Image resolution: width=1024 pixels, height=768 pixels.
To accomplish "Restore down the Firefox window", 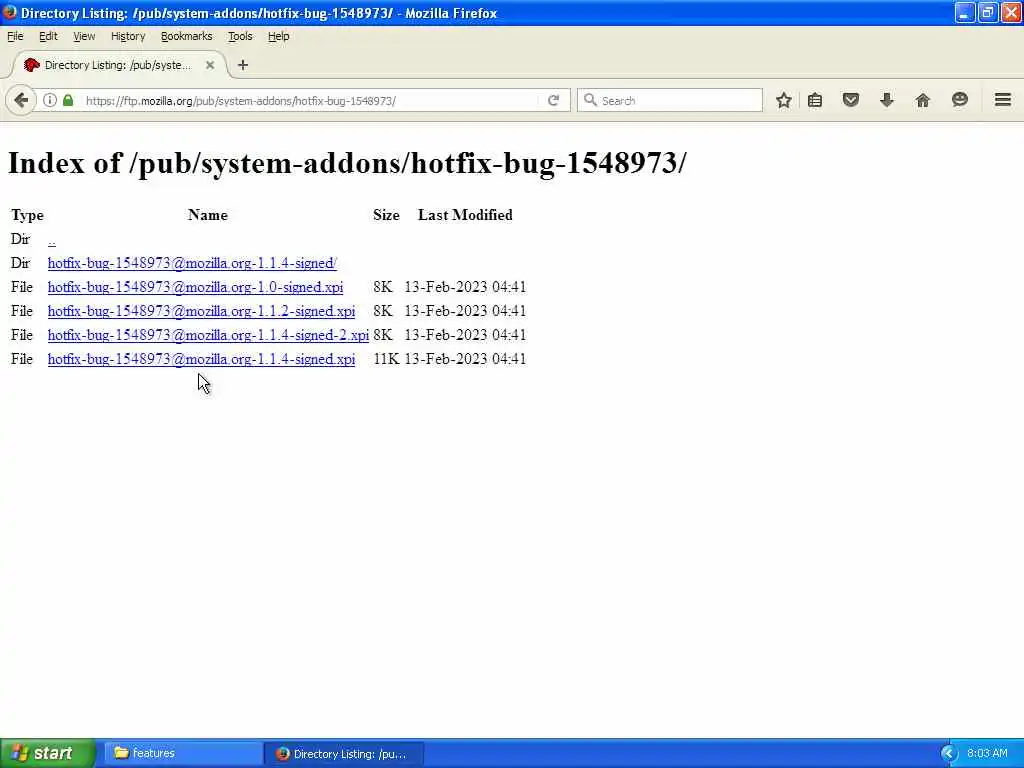I will 987,12.
